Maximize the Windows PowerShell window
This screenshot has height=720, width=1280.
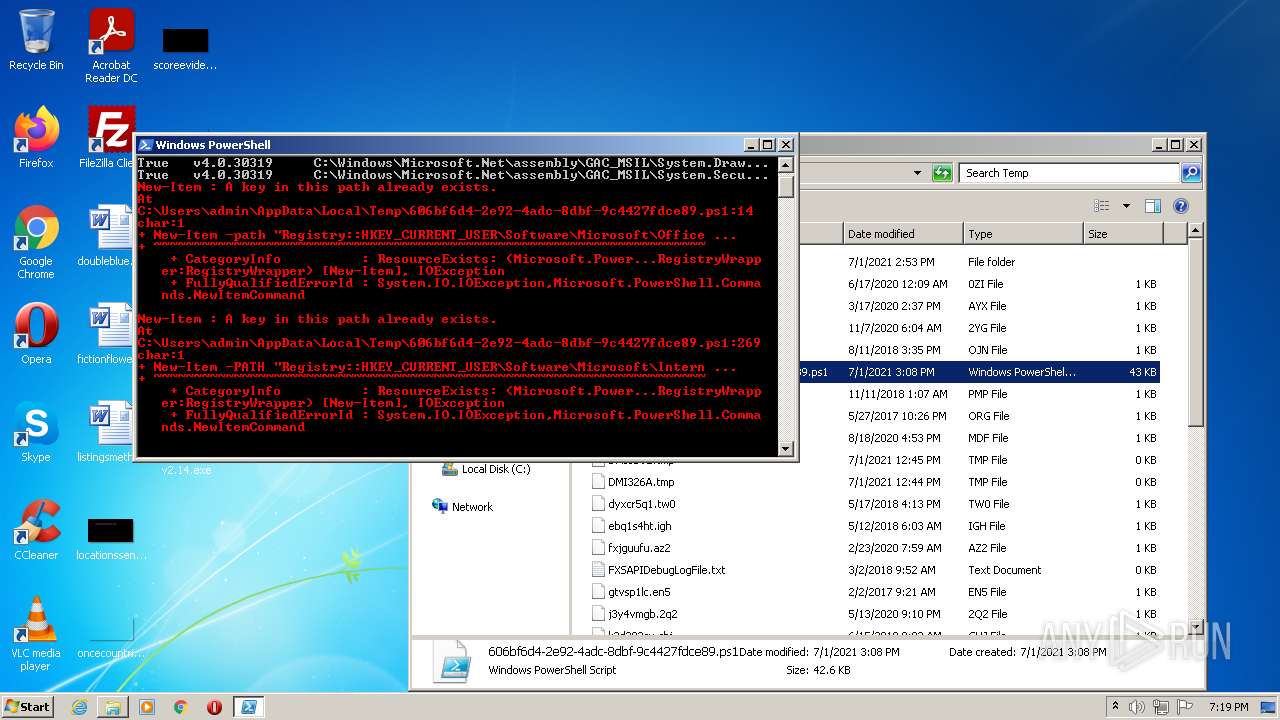767,145
